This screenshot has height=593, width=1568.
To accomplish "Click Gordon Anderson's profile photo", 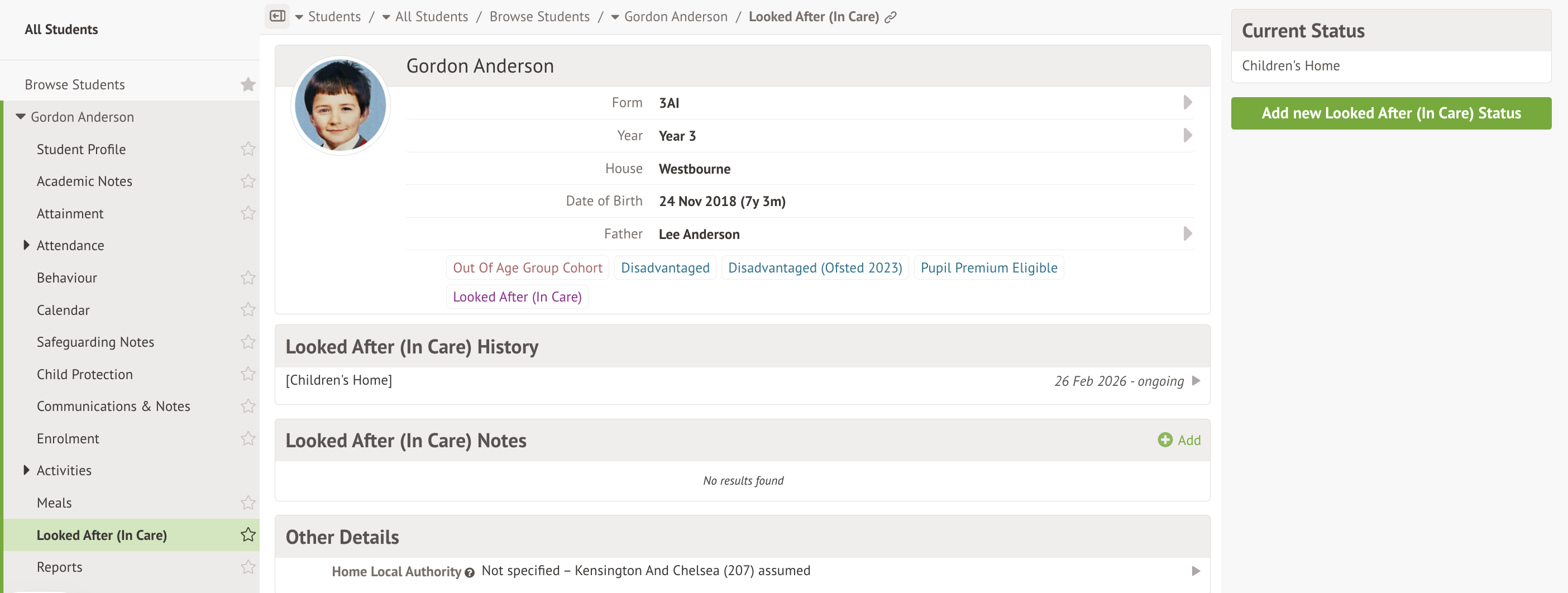I will pyautogui.click(x=340, y=106).
